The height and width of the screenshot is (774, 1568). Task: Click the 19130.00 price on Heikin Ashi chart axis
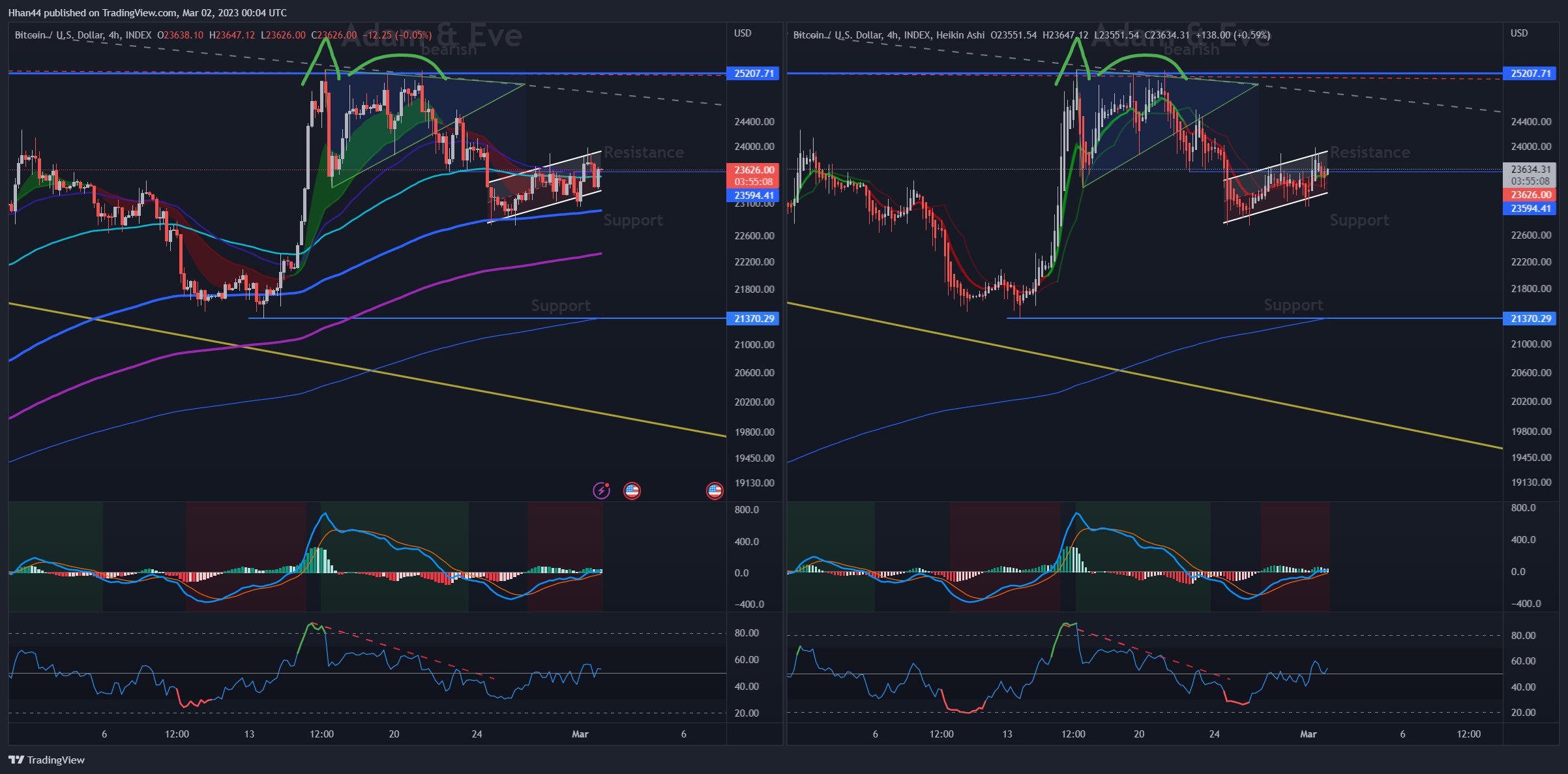point(1531,482)
